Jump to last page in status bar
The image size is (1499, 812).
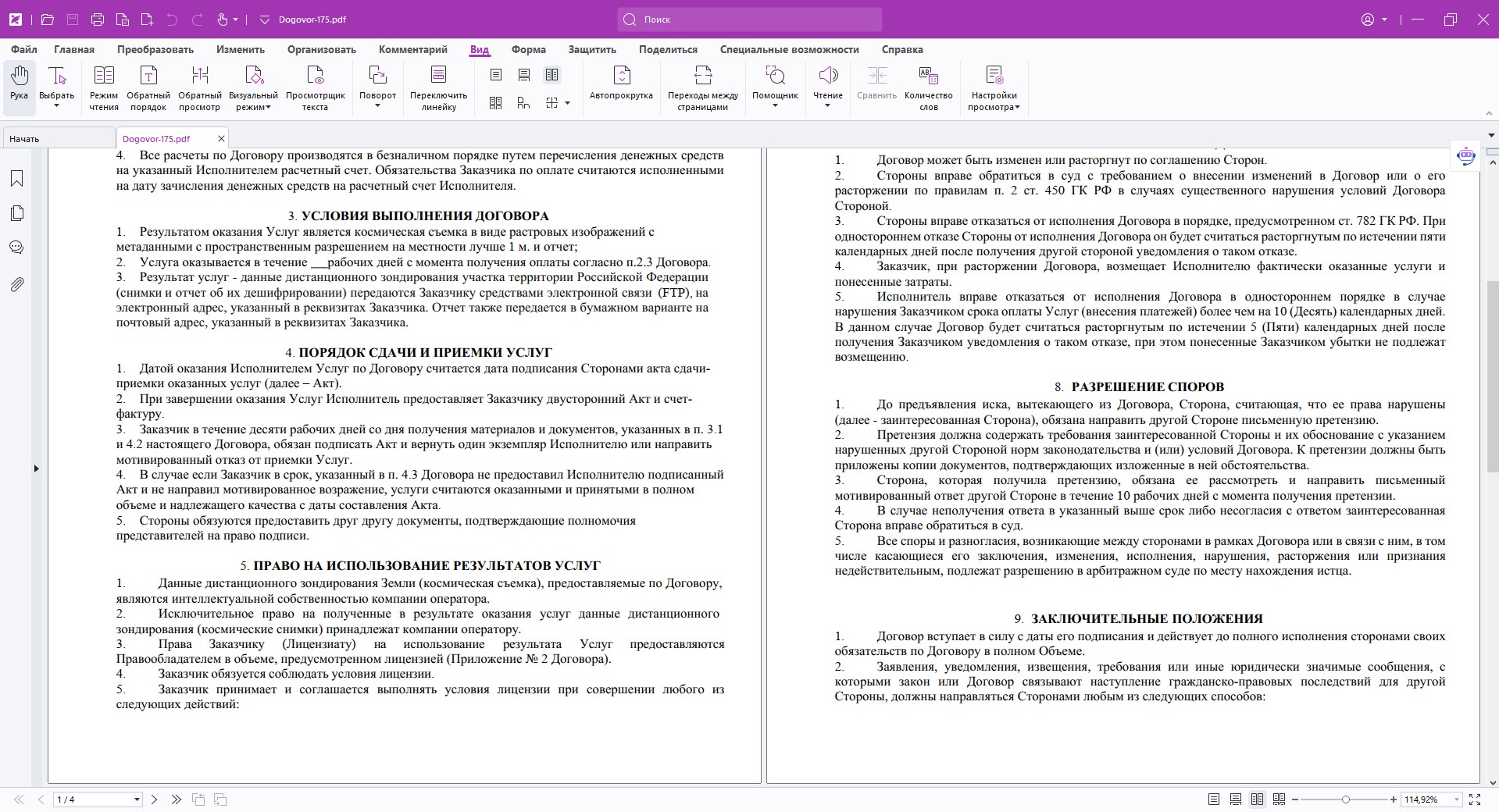click(176, 800)
